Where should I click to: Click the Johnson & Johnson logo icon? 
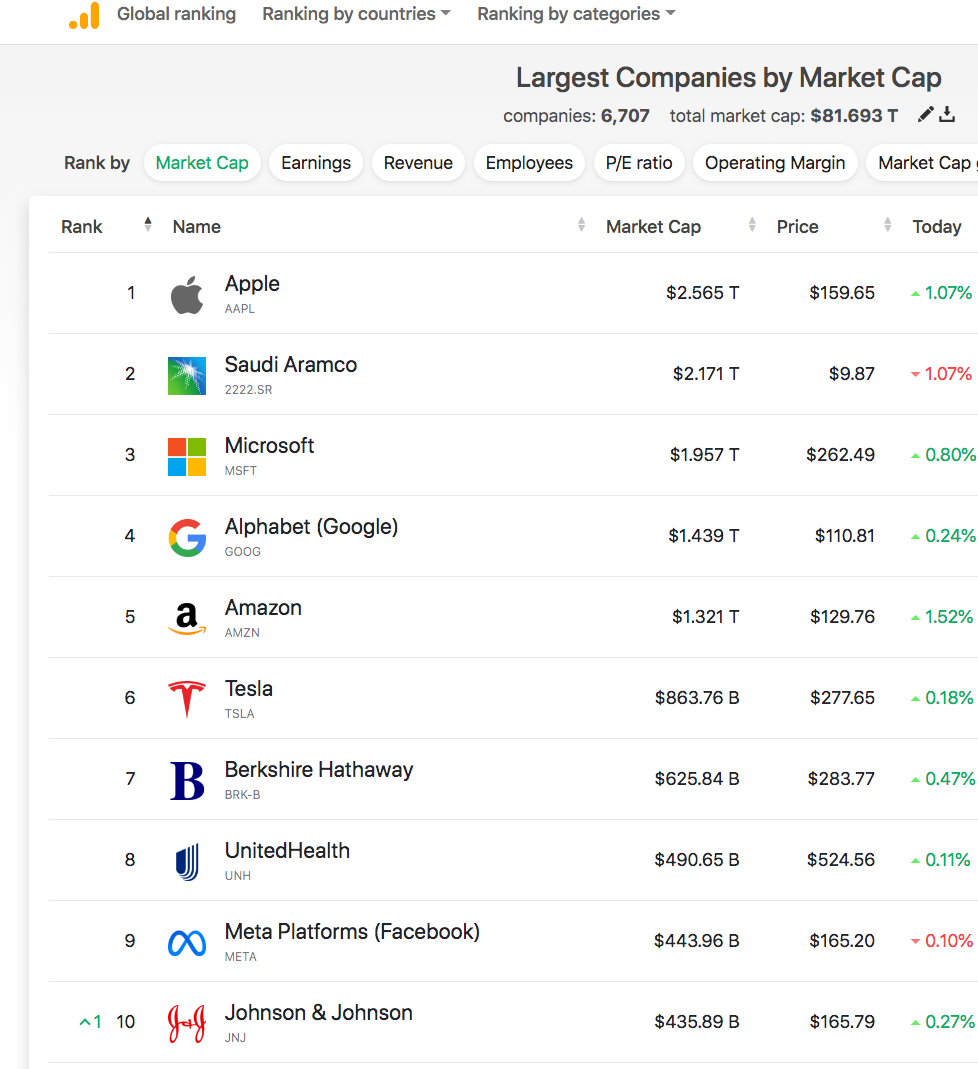tap(187, 1023)
